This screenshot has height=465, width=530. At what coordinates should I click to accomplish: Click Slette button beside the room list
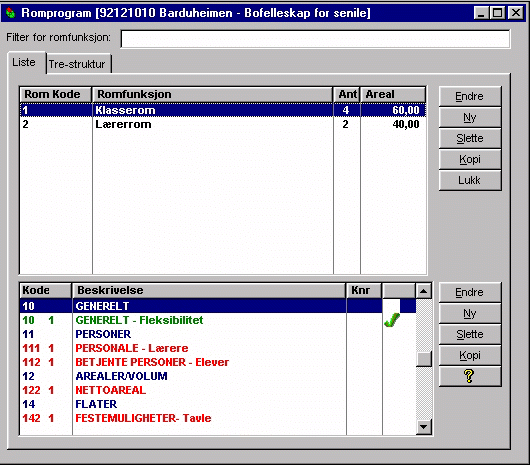[x=469, y=138]
